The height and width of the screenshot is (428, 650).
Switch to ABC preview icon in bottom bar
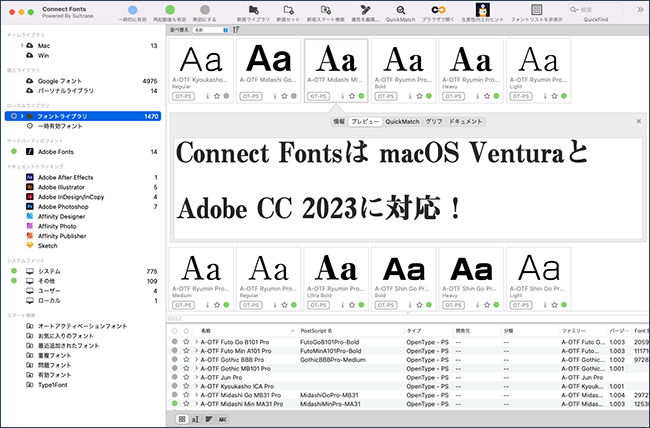tap(223, 419)
